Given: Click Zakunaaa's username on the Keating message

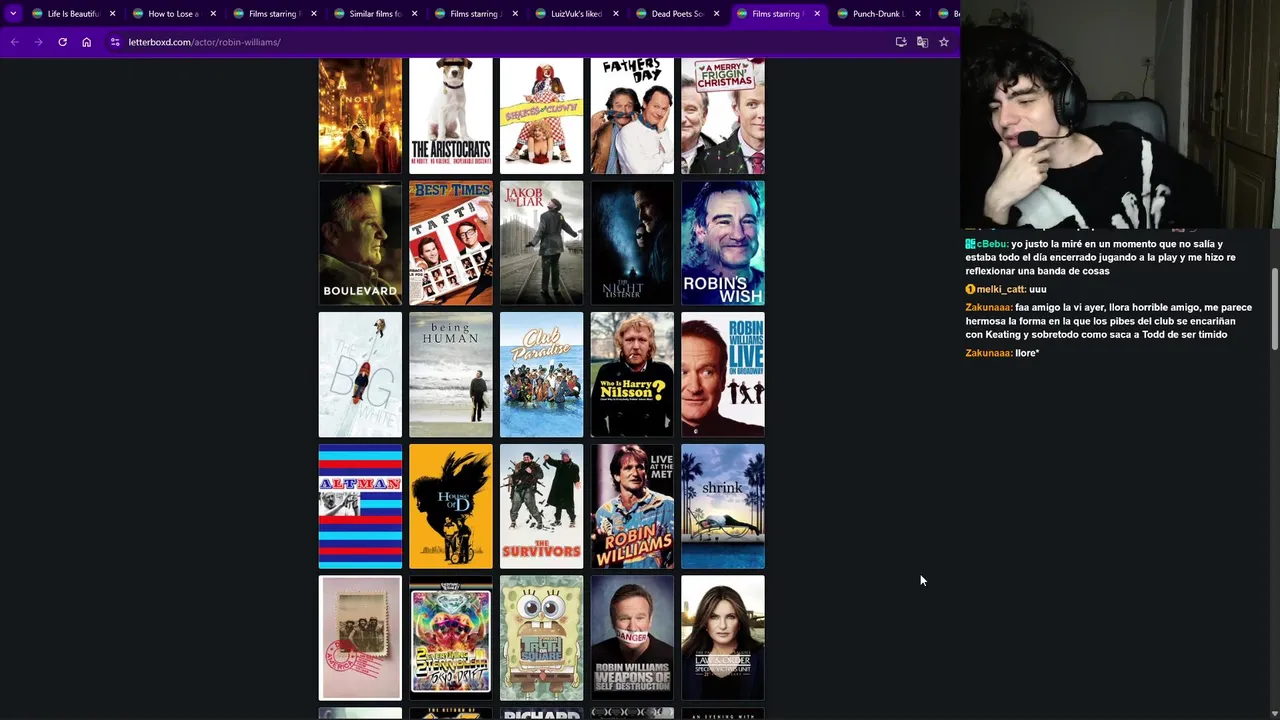Looking at the screenshot, I should [988, 308].
